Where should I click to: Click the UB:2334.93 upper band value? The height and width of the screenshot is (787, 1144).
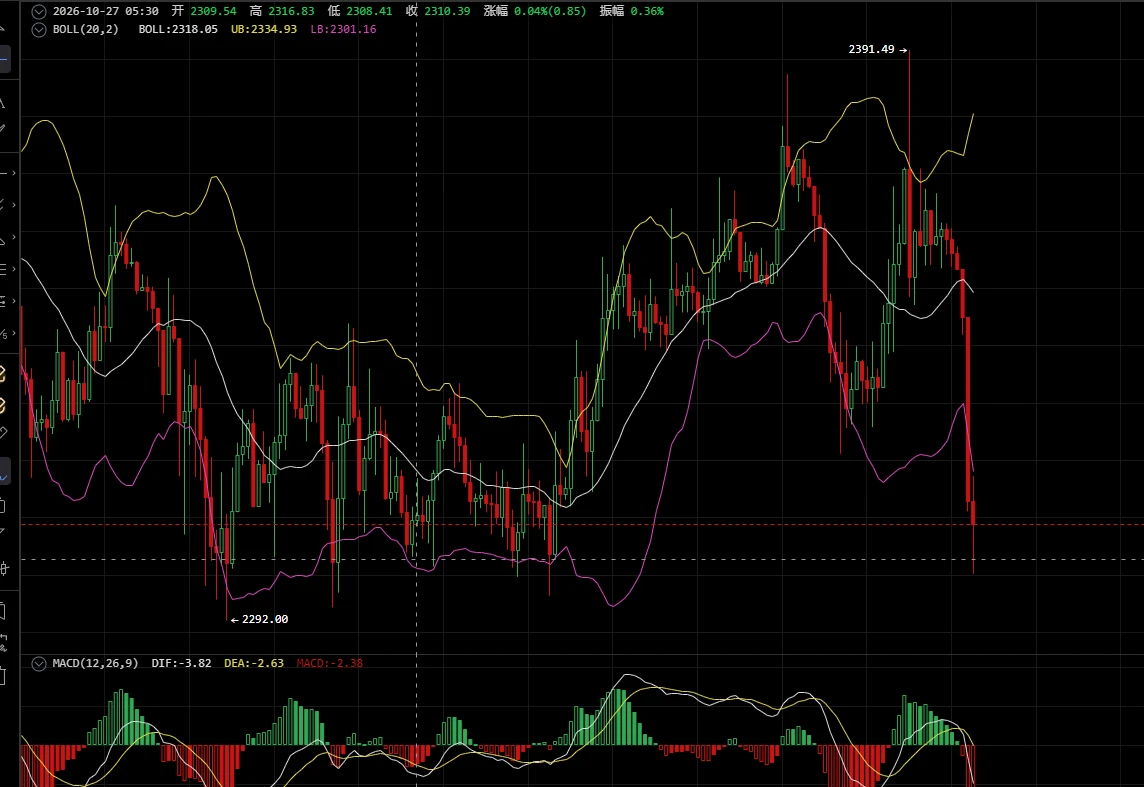tap(263, 29)
